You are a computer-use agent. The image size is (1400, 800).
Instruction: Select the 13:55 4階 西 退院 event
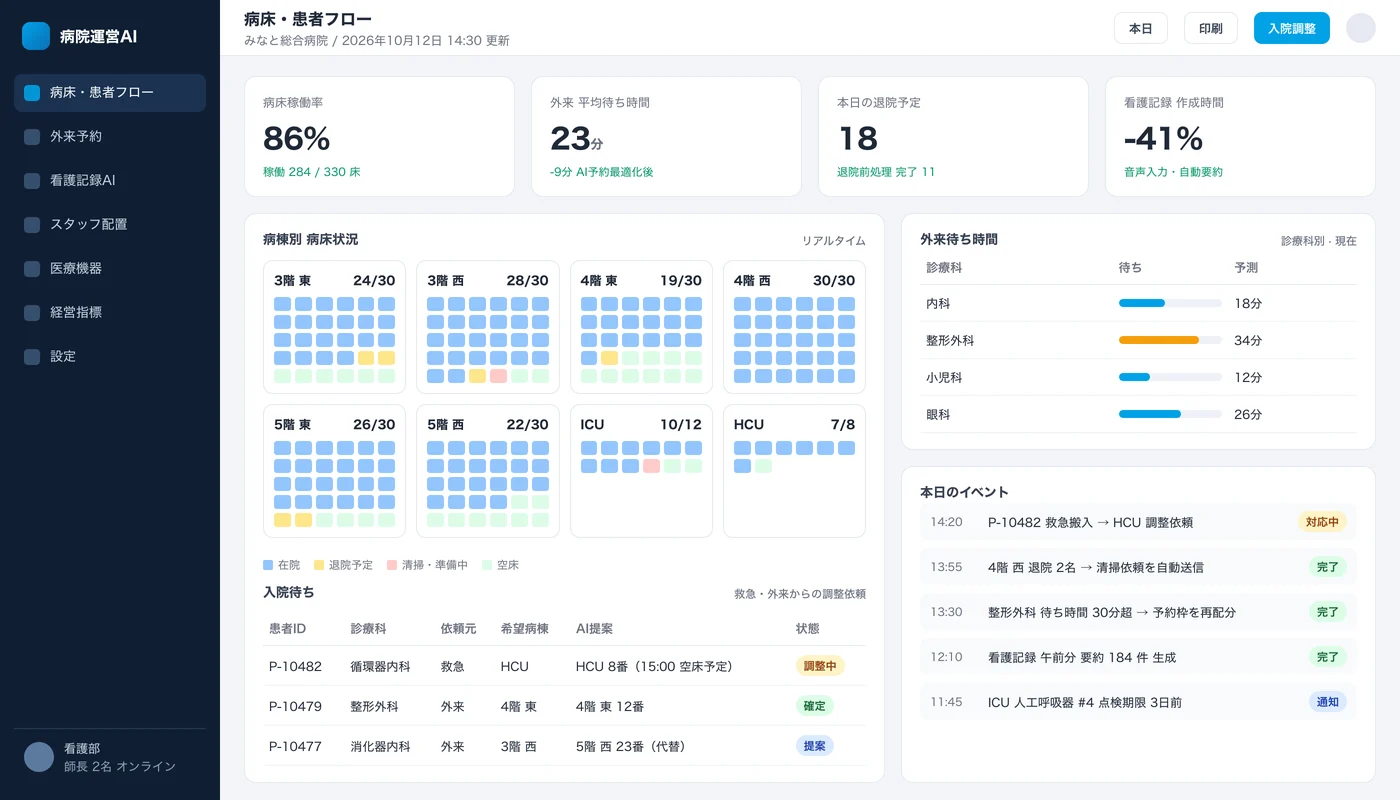point(1138,567)
